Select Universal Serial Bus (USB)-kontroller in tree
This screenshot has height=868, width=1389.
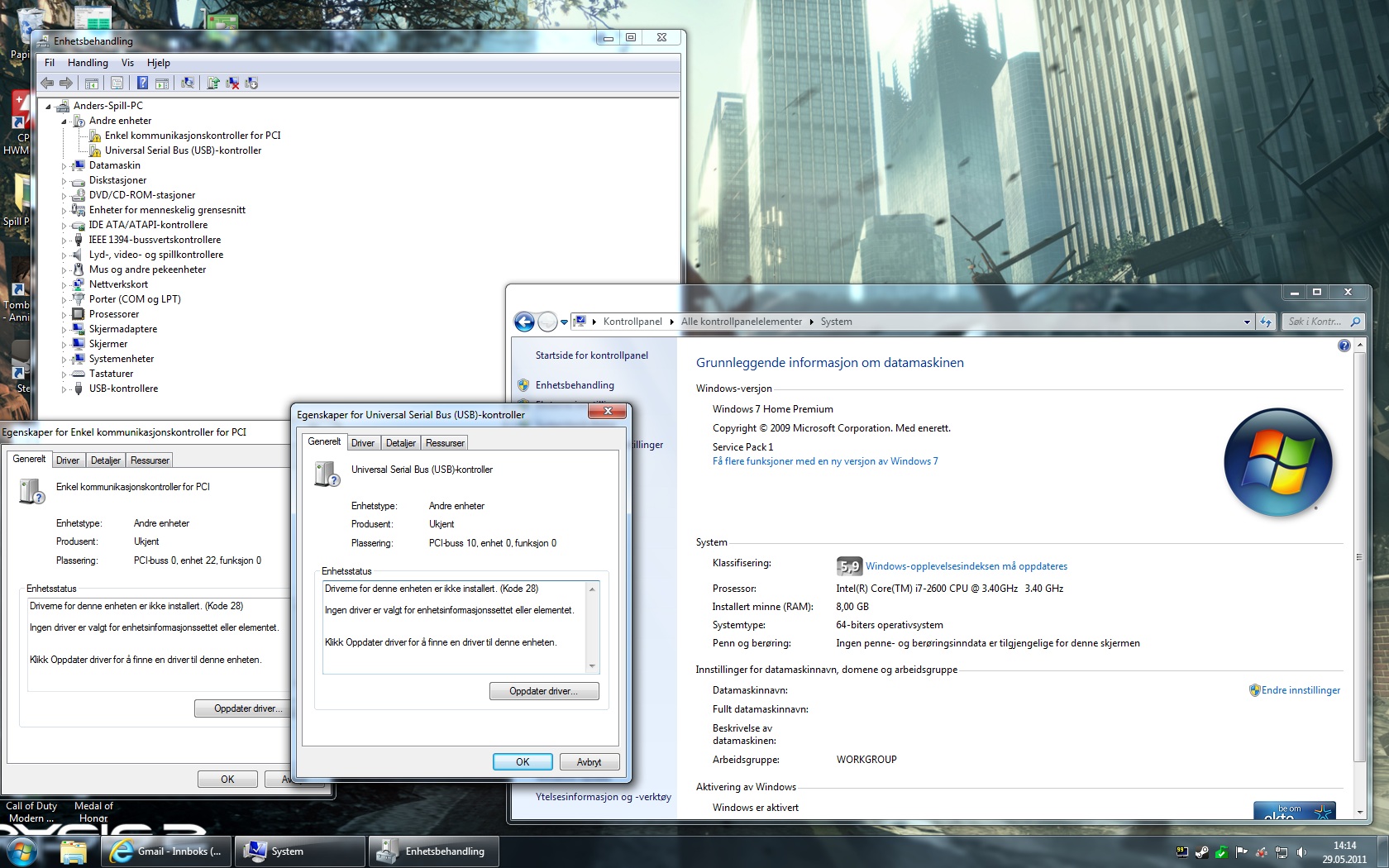183,150
